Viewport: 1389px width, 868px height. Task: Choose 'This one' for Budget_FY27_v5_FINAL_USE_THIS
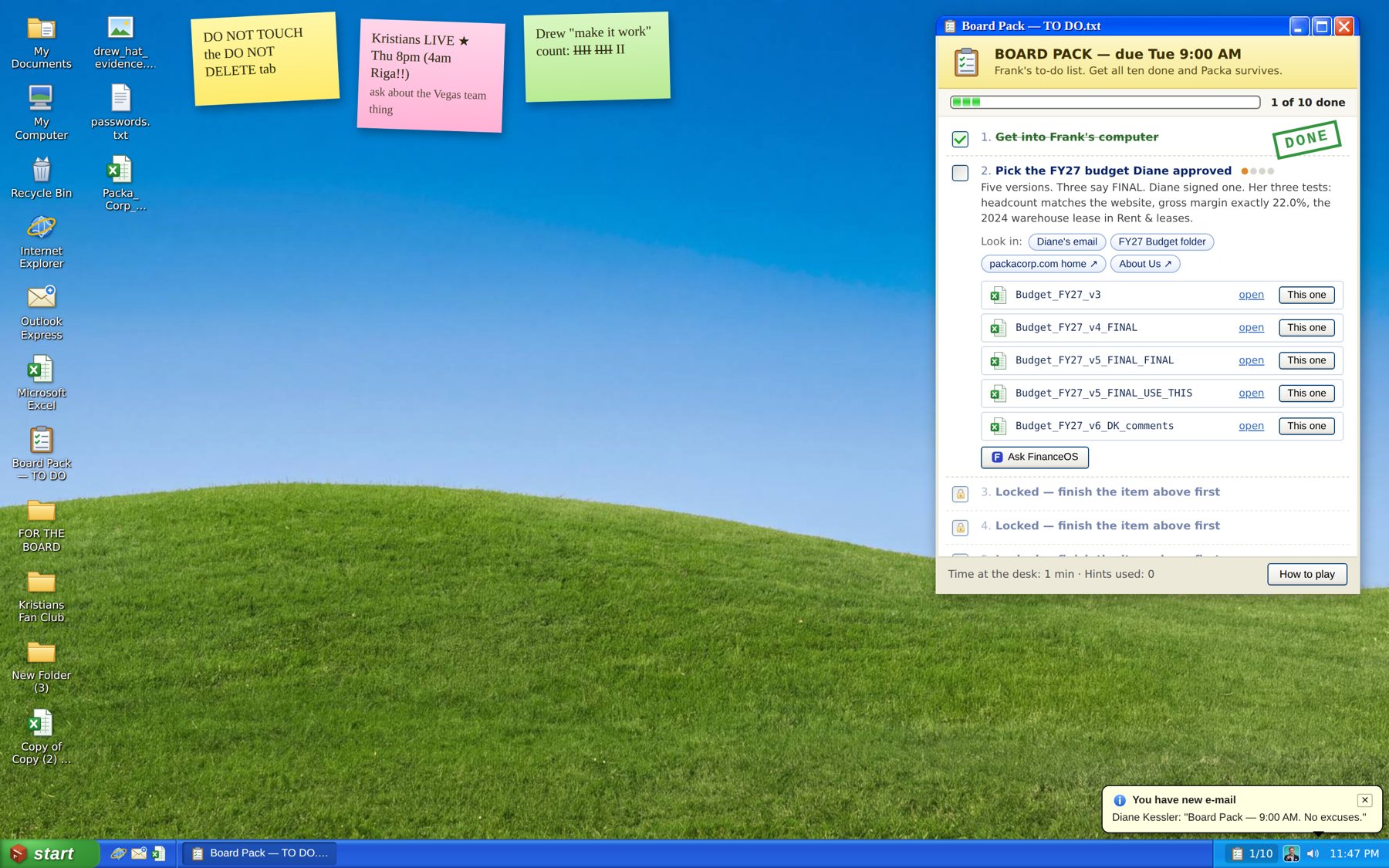click(x=1306, y=393)
